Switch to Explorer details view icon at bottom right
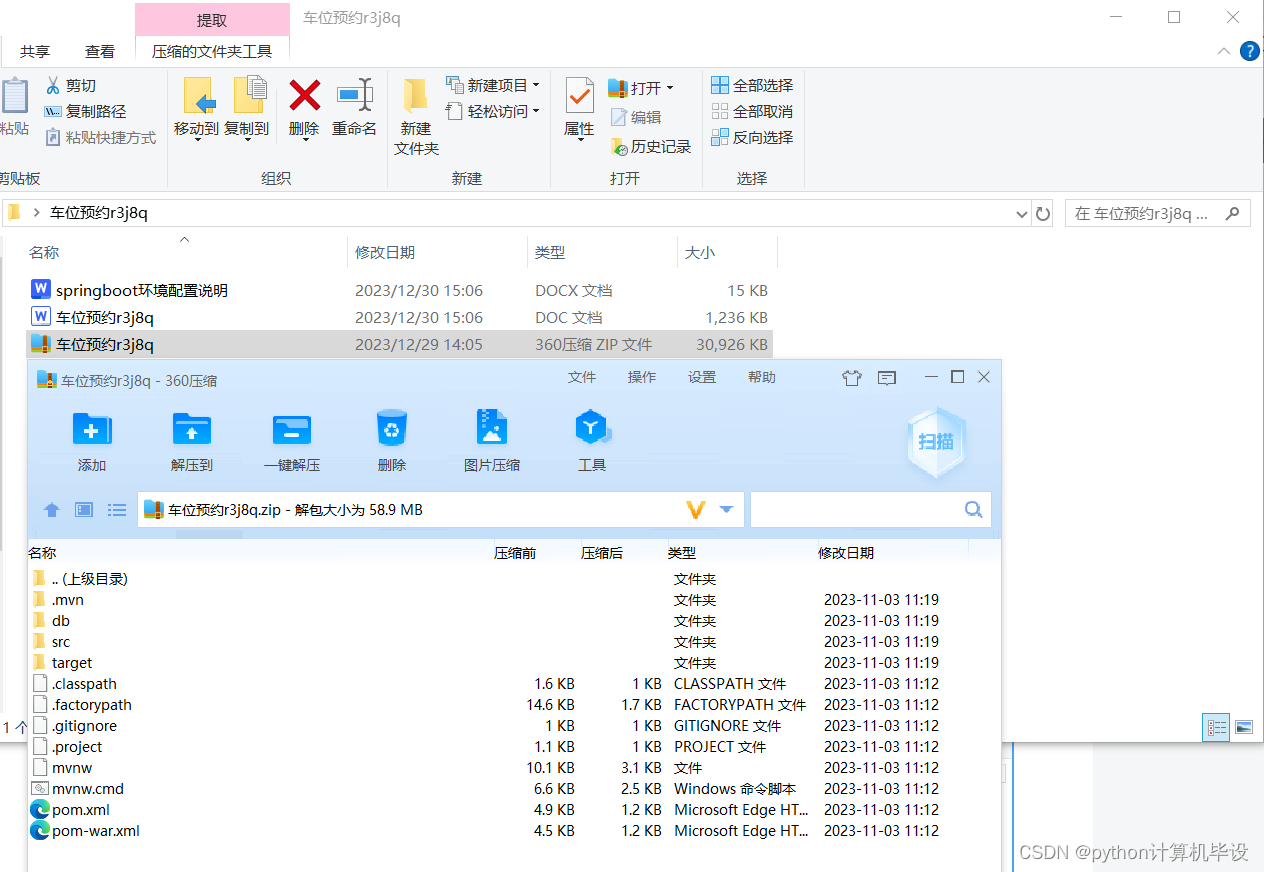 (1216, 727)
